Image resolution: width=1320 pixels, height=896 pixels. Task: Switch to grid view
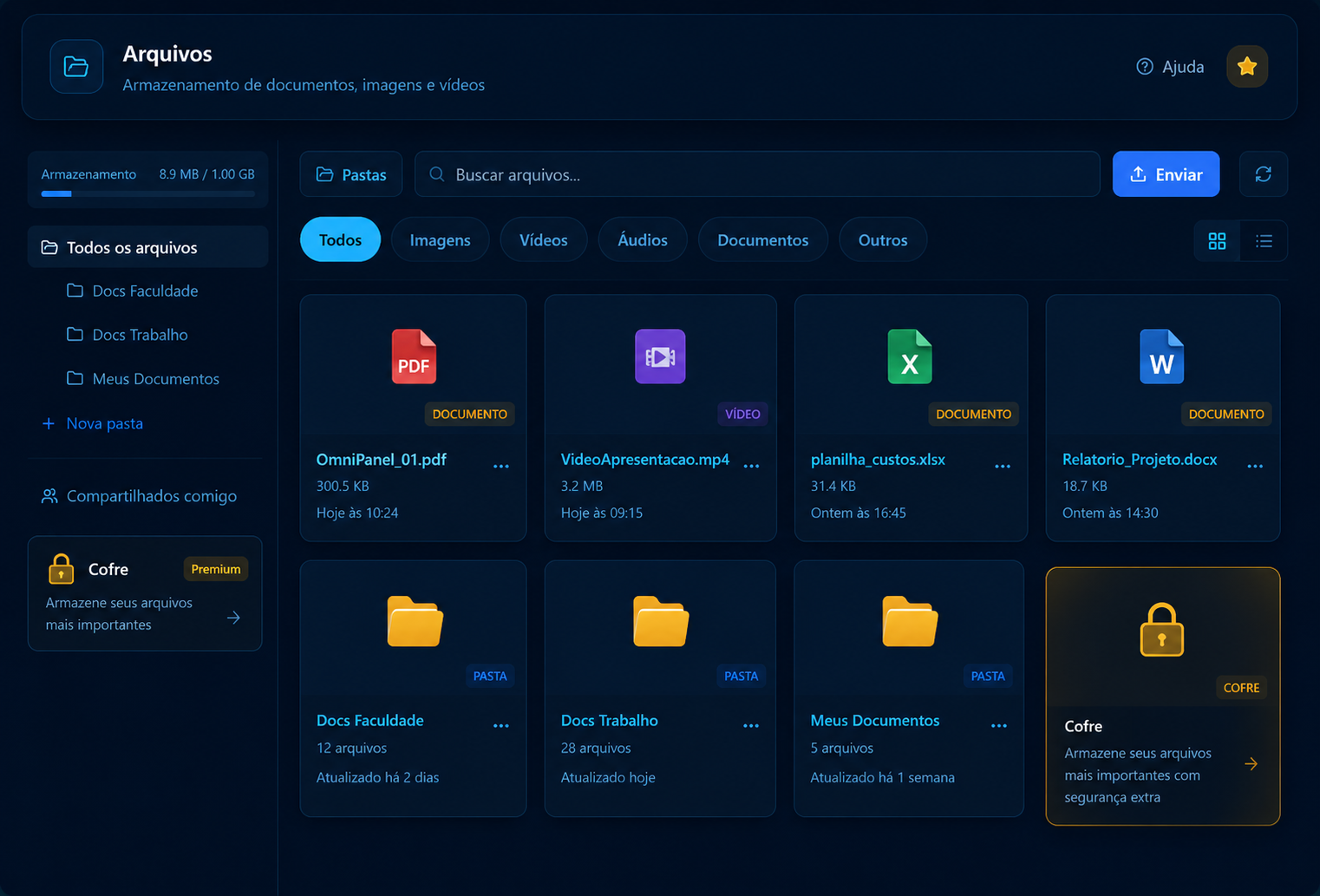pyautogui.click(x=1217, y=240)
